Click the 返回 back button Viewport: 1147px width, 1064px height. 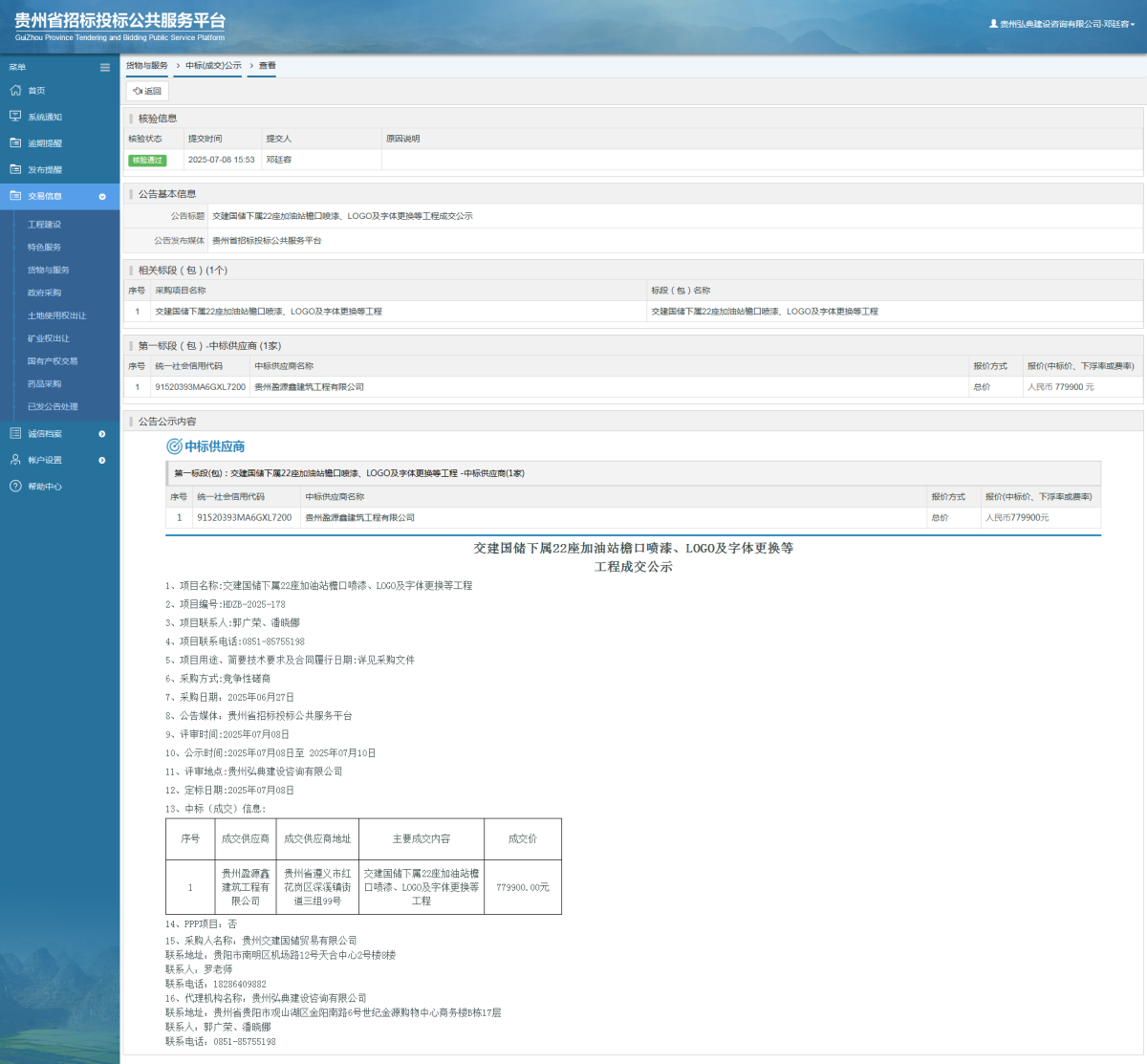click(x=147, y=91)
